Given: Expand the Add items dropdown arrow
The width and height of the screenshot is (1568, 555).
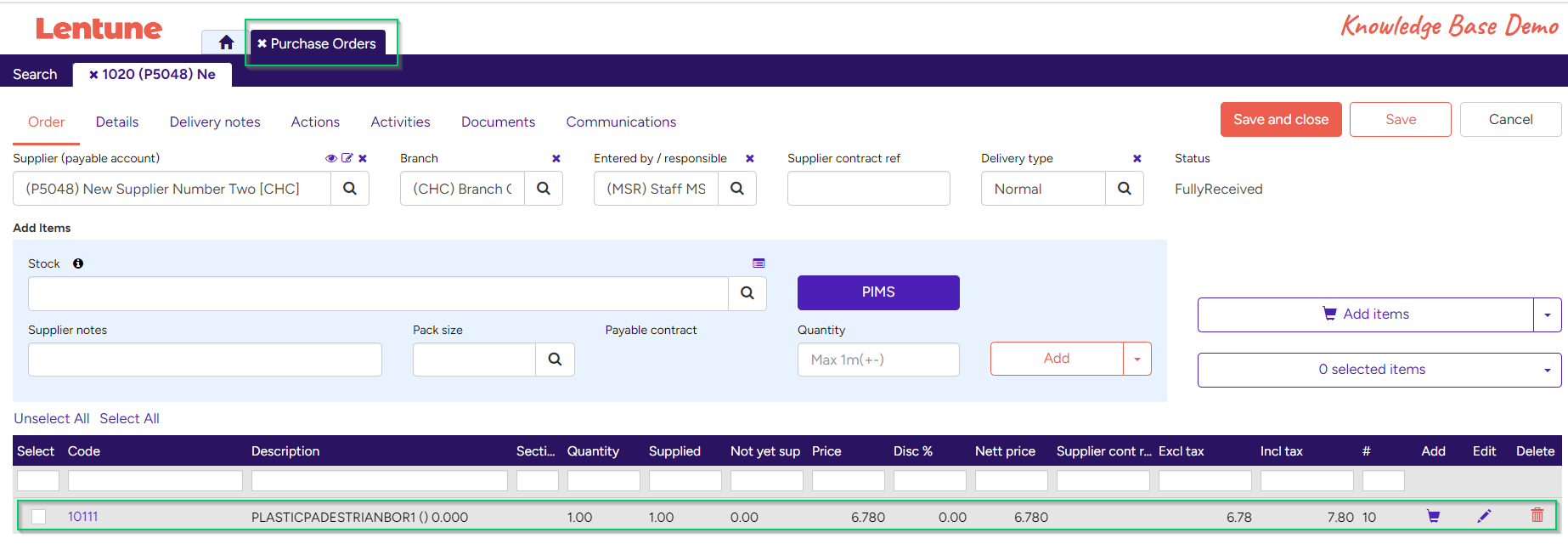Looking at the screenshot, I should pos(1548,314).
